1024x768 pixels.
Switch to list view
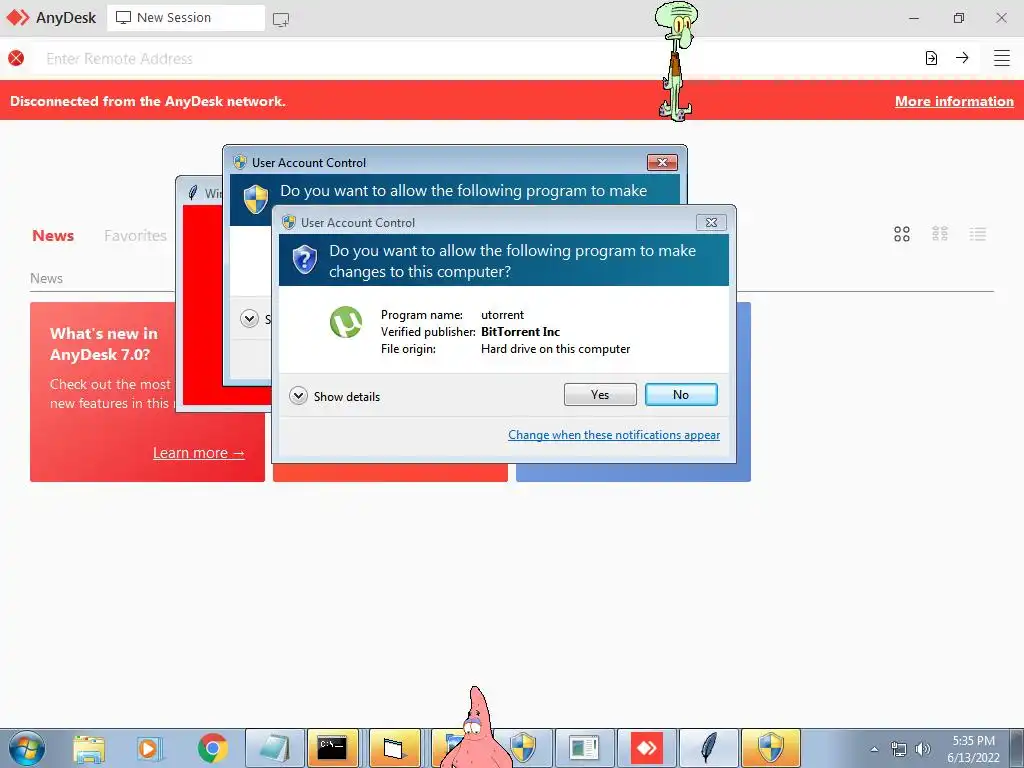(x=978, y=234)
